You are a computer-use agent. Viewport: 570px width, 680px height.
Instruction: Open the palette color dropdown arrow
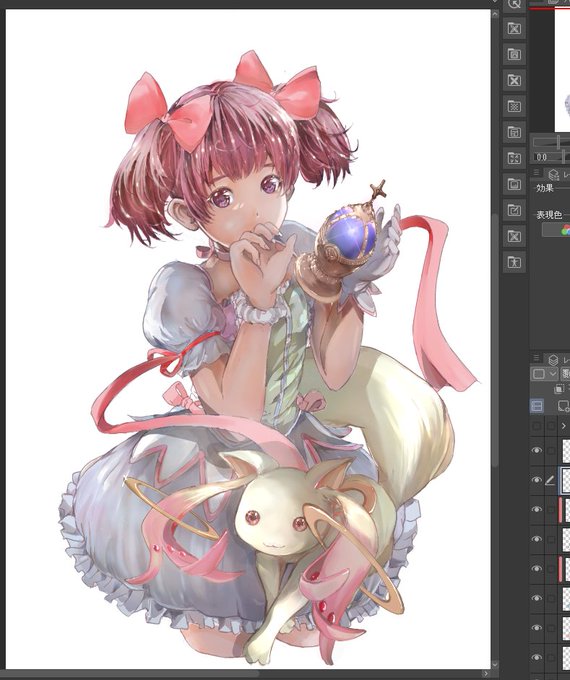click(552, 374)
